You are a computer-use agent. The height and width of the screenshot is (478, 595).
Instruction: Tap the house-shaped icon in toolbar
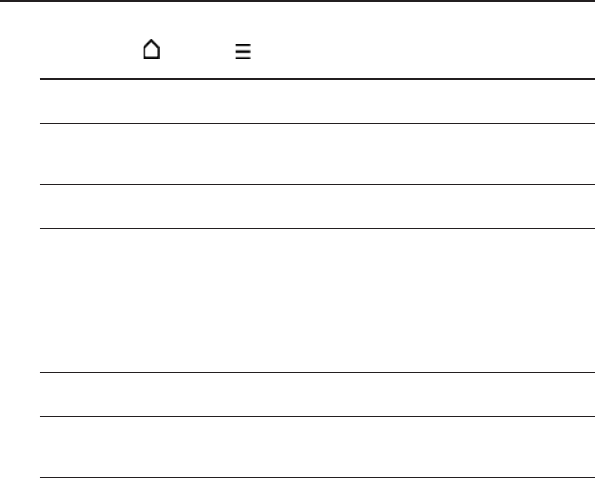(151, 49)
